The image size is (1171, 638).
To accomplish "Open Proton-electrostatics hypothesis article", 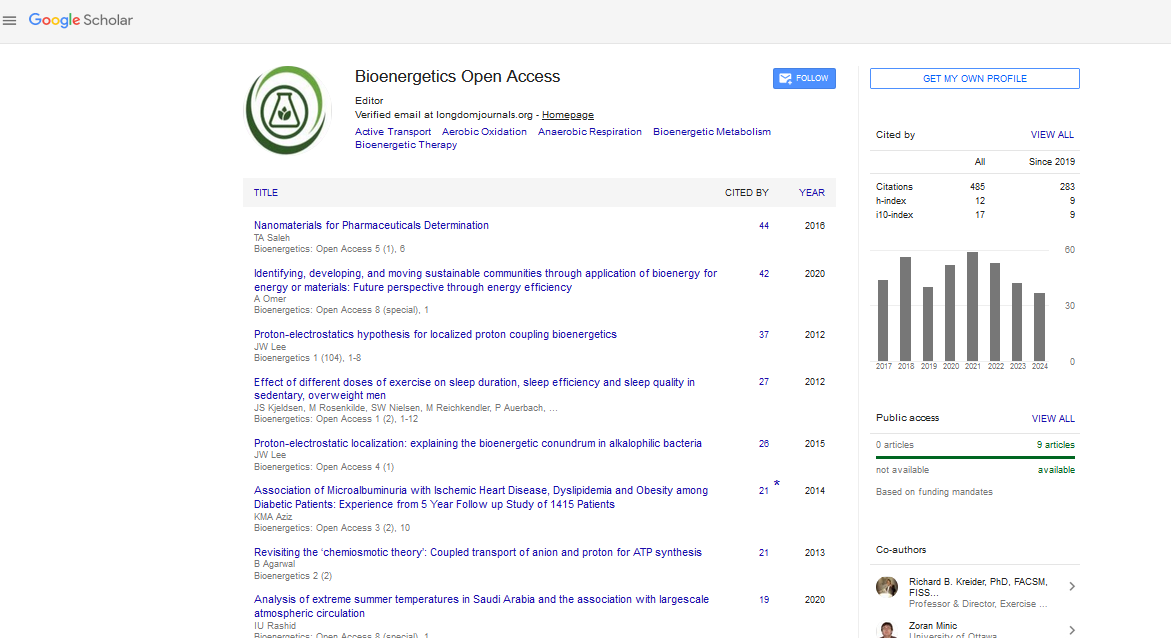I will (x=435, y=335).
